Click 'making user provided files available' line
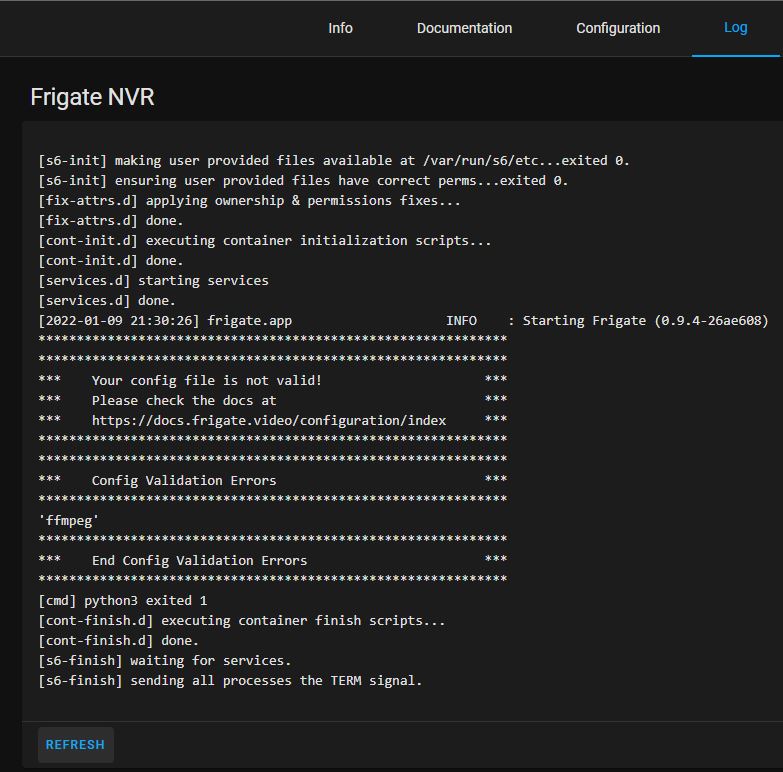 pos(334,161)
